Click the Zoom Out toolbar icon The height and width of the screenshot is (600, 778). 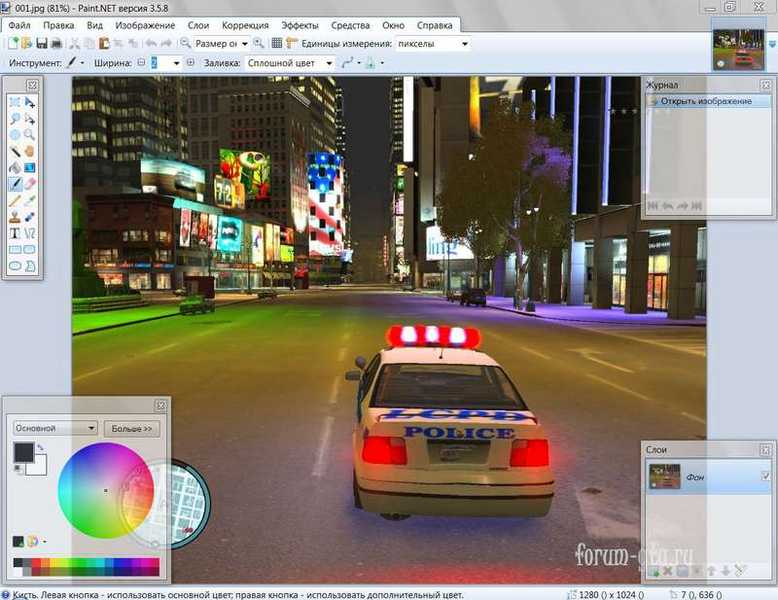click(x=185, y=43)
